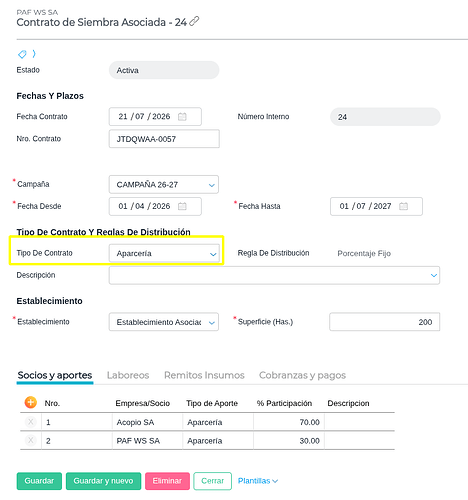Switch to the Laboreos tab
The height and width of the screenshot is (500, 468).
tap(128, 375)
